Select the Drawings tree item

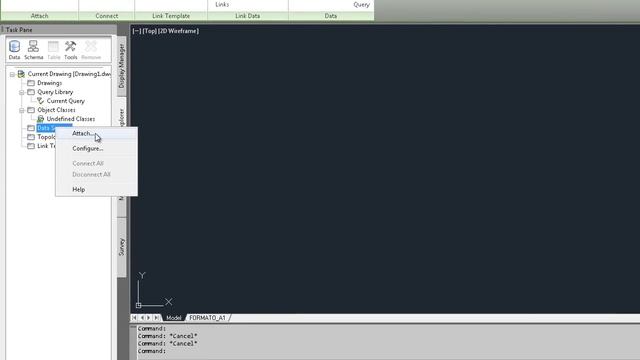point(50,83)
